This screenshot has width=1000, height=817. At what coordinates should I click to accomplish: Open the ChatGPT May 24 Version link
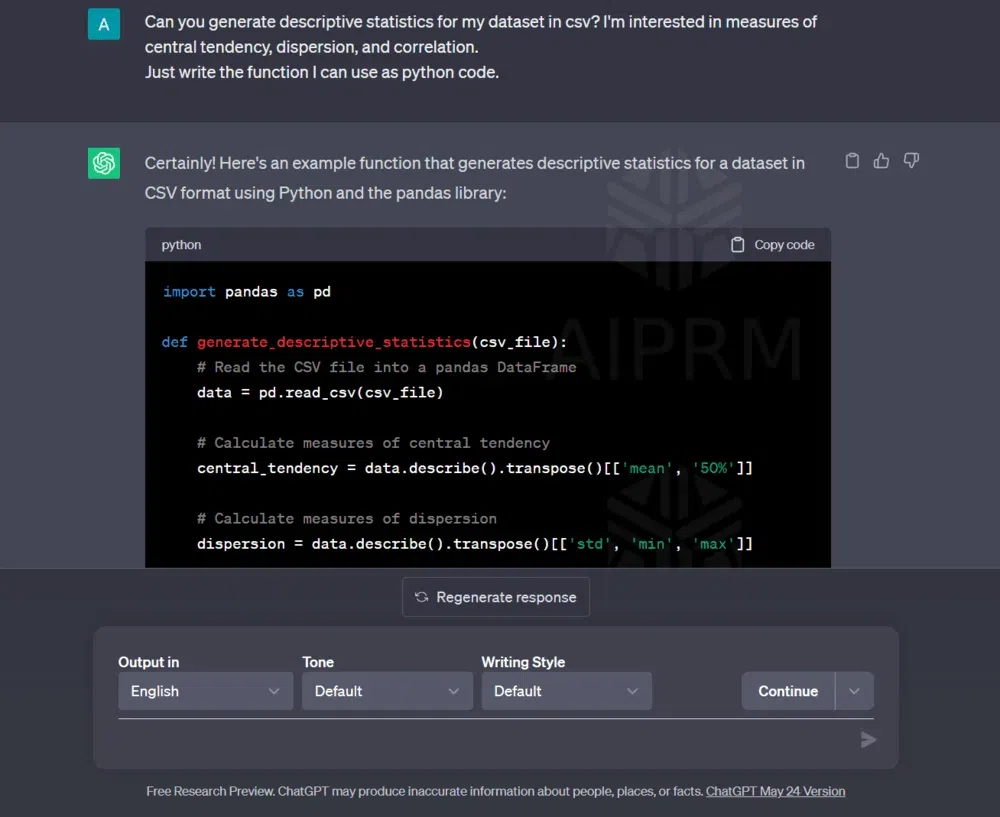[775, 791]
